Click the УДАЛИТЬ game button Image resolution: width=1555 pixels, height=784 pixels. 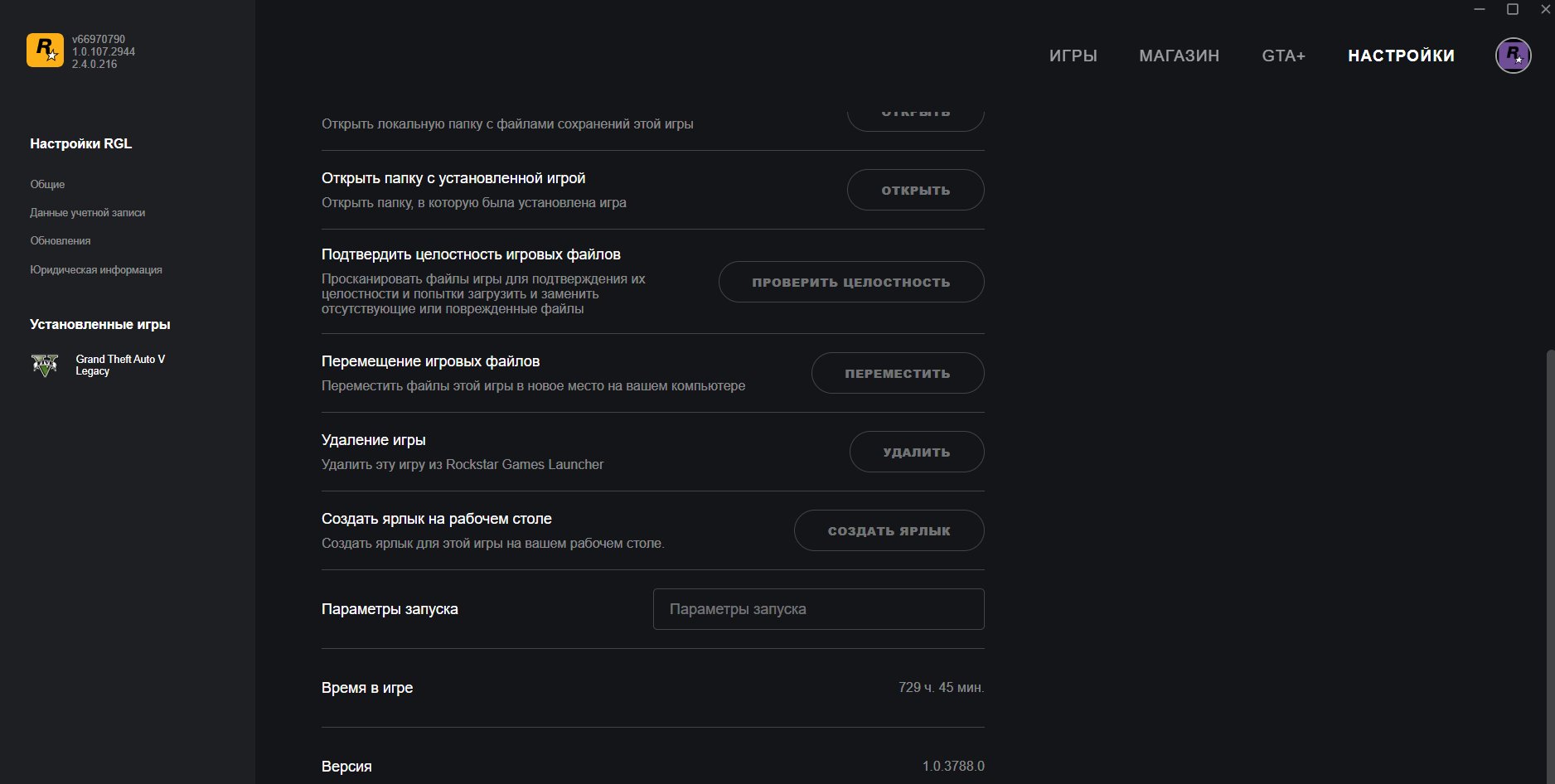coord(917,452)
